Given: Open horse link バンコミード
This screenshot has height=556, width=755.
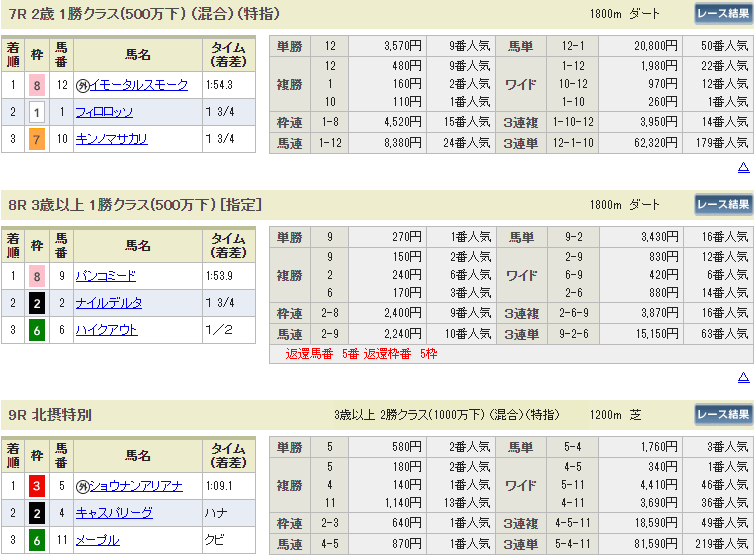Looking at the screenshot, I should 105,276.
